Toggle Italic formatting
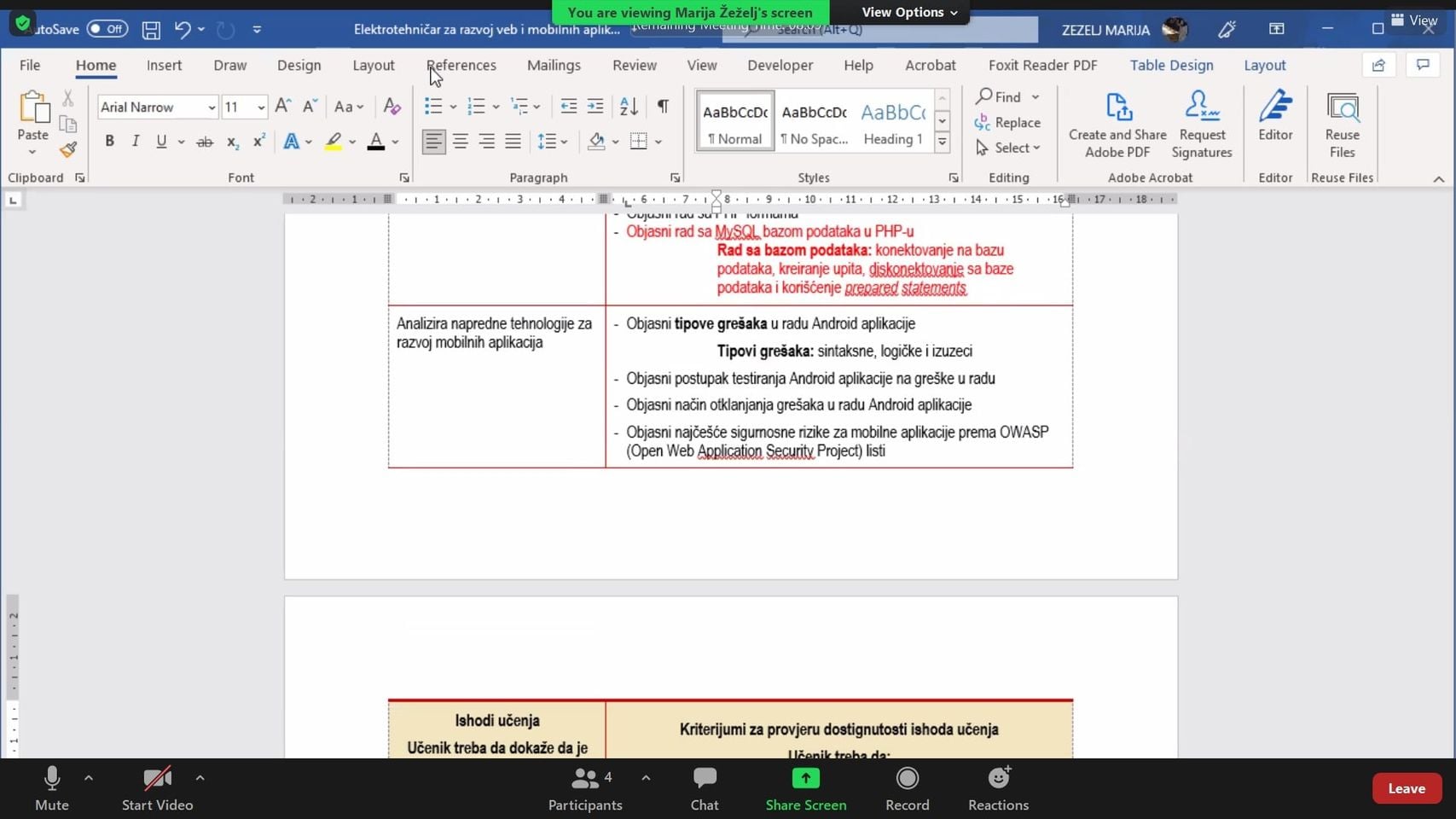The image size is (1456, 819). [135, 142]
